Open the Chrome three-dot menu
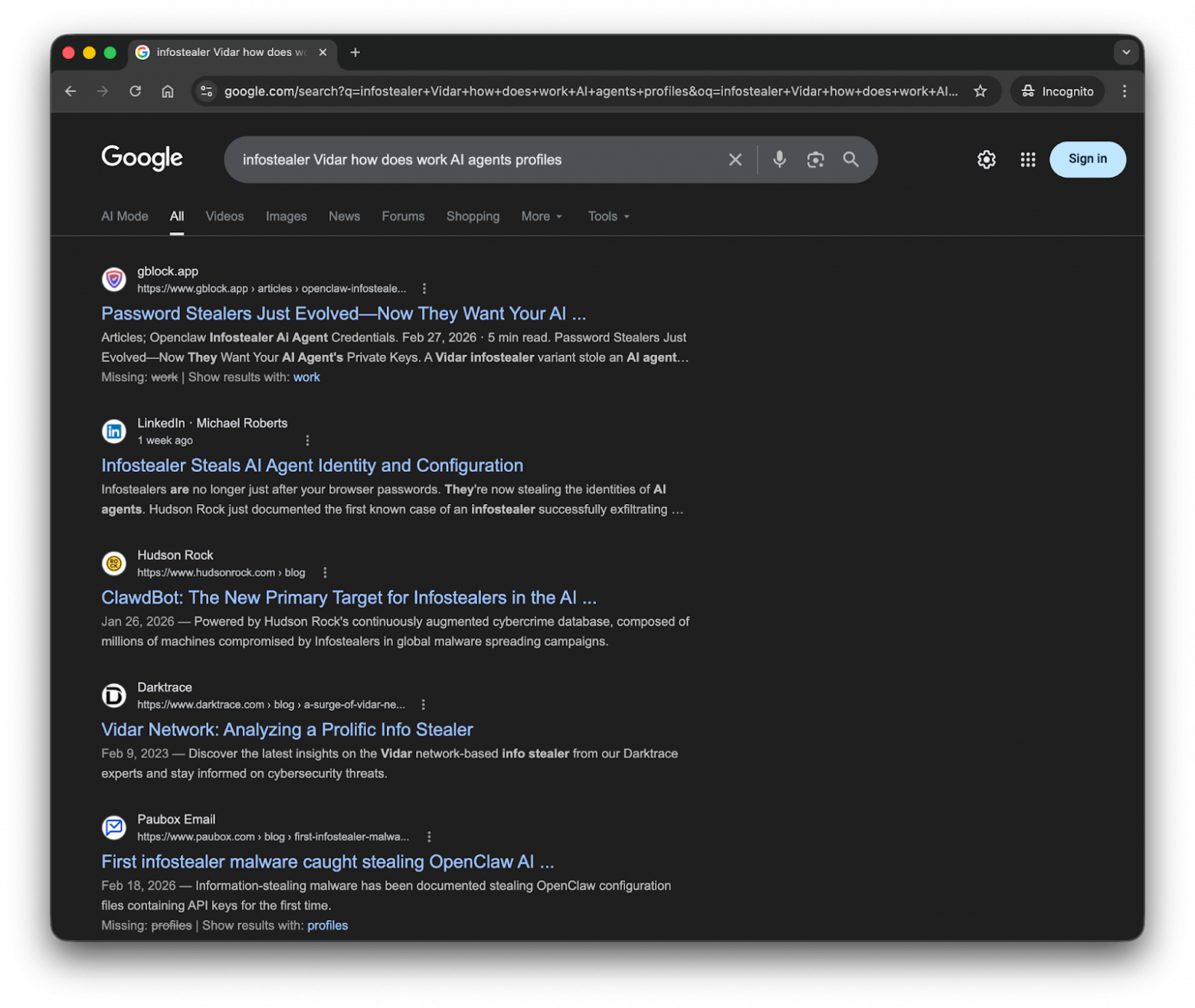This screenshot has width=1195, height=1008. pyautogui.click(x=1125, y=91)
